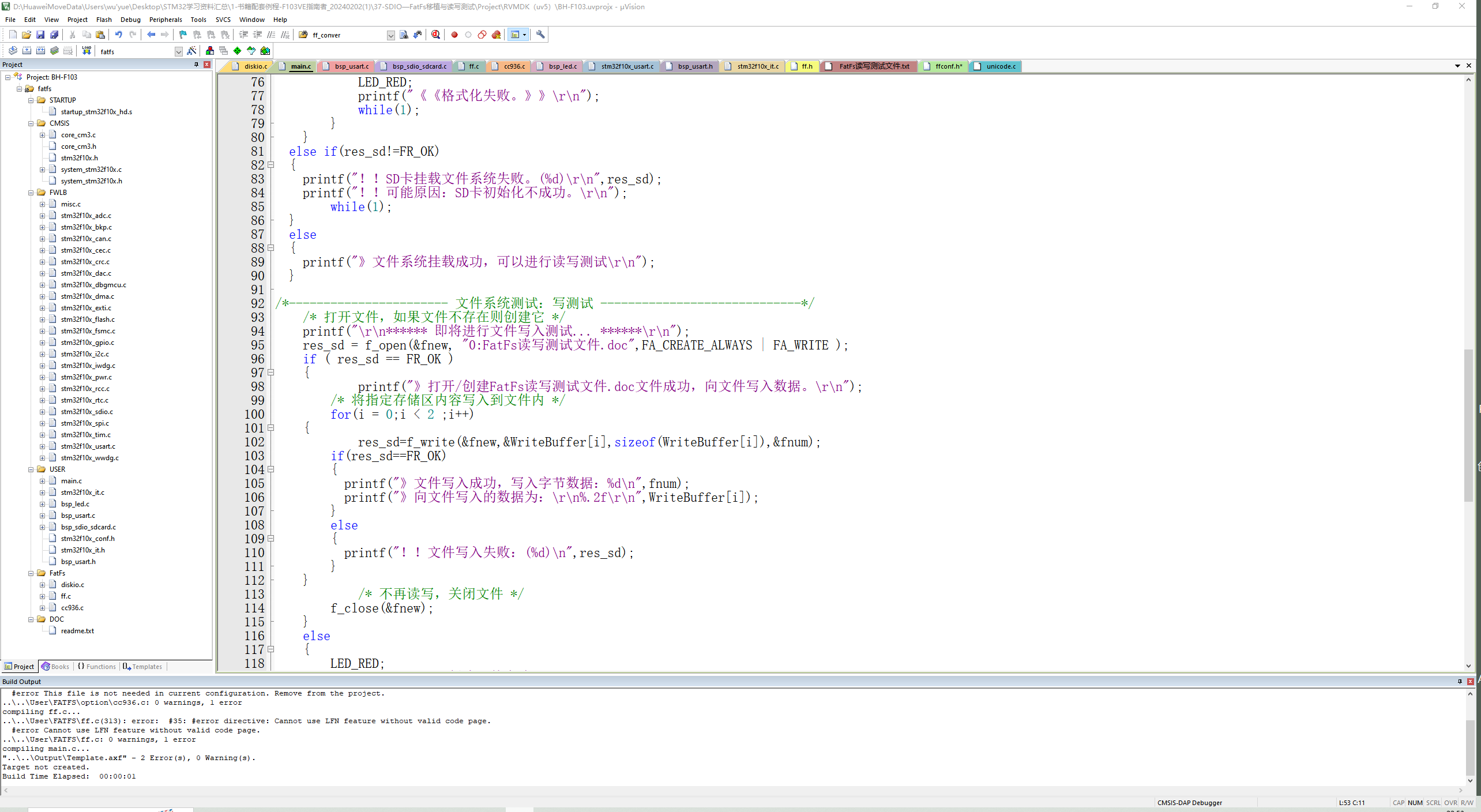The height and width of the screenshot is (812, 1481).
Task: Switch to bsp_sdio_sdcard.c tab
Action: tap(414, 66)
